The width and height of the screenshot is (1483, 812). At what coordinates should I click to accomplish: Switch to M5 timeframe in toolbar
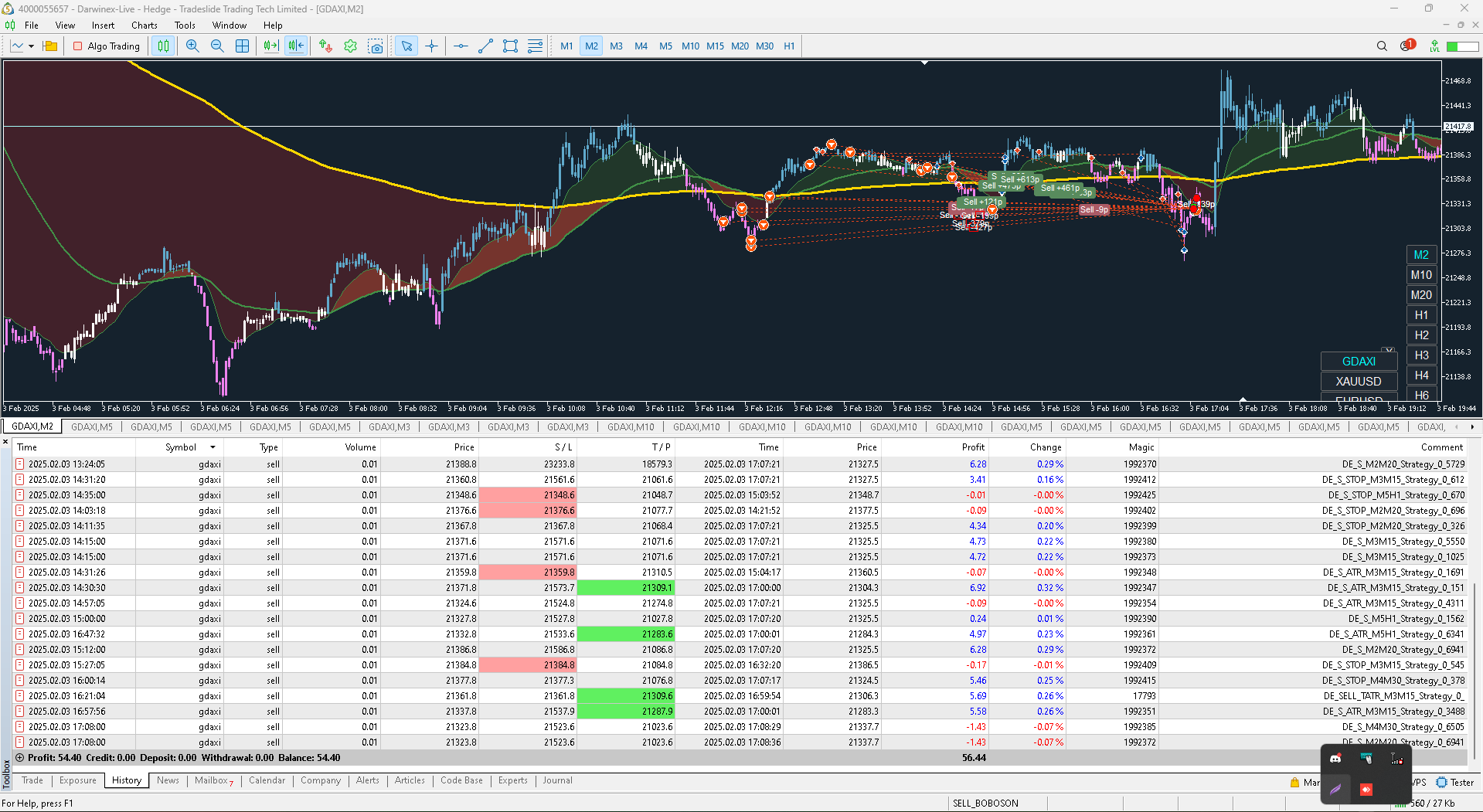[x=665, y=46]
